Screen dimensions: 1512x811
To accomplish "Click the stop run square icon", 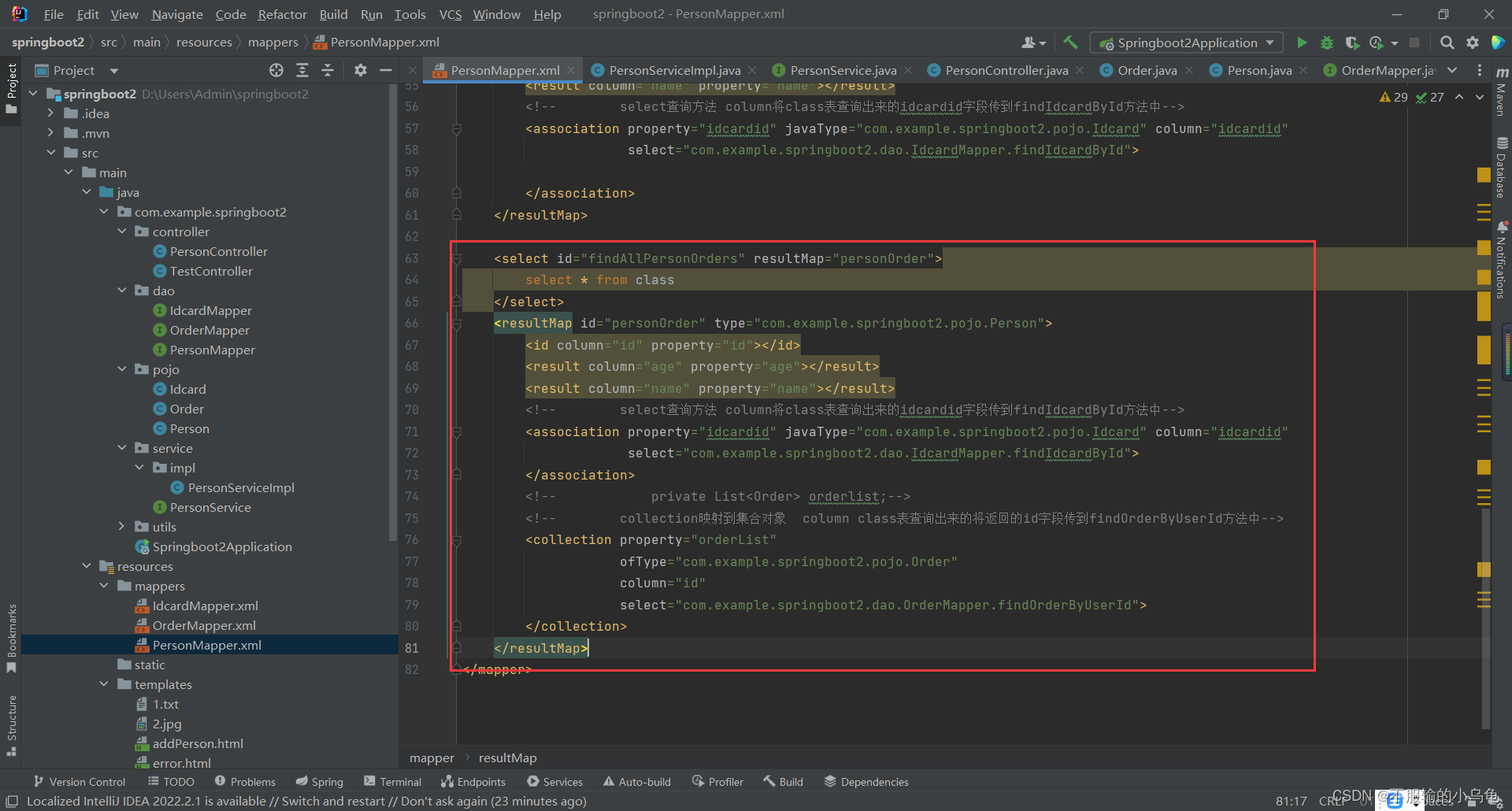I will (1414, 43).
